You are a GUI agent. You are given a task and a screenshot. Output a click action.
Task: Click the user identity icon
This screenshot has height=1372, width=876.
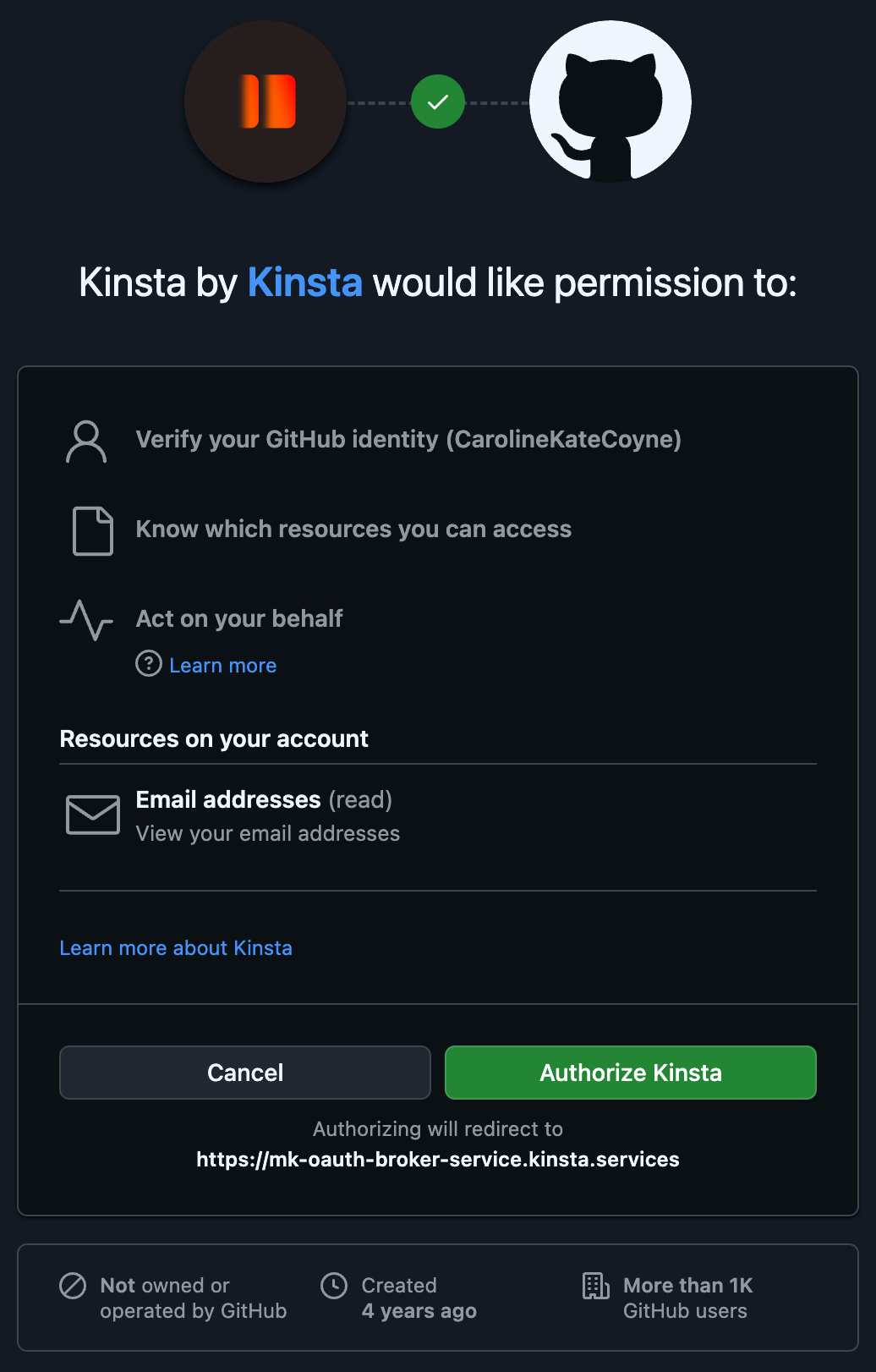point(85,441)
